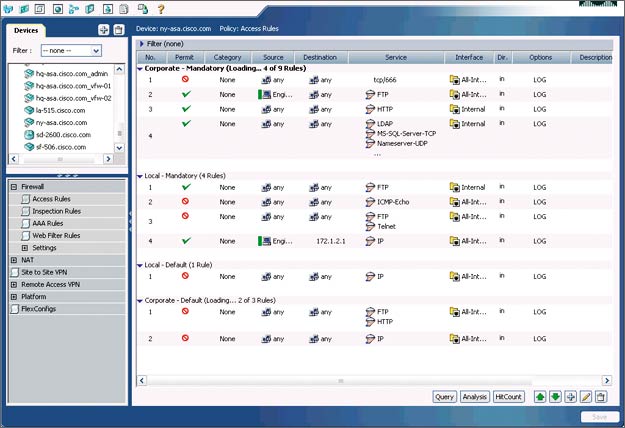
Task: Click the Interface column header
Action: coord(469,57)
